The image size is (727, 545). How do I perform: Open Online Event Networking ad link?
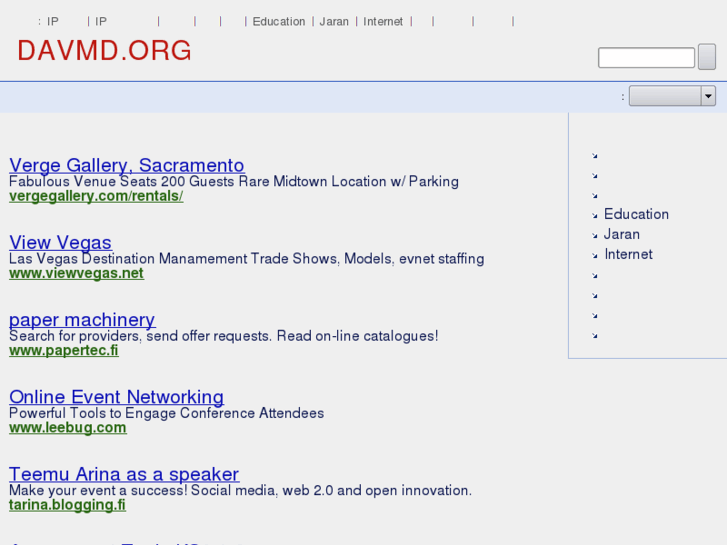(x=116, y=397)
